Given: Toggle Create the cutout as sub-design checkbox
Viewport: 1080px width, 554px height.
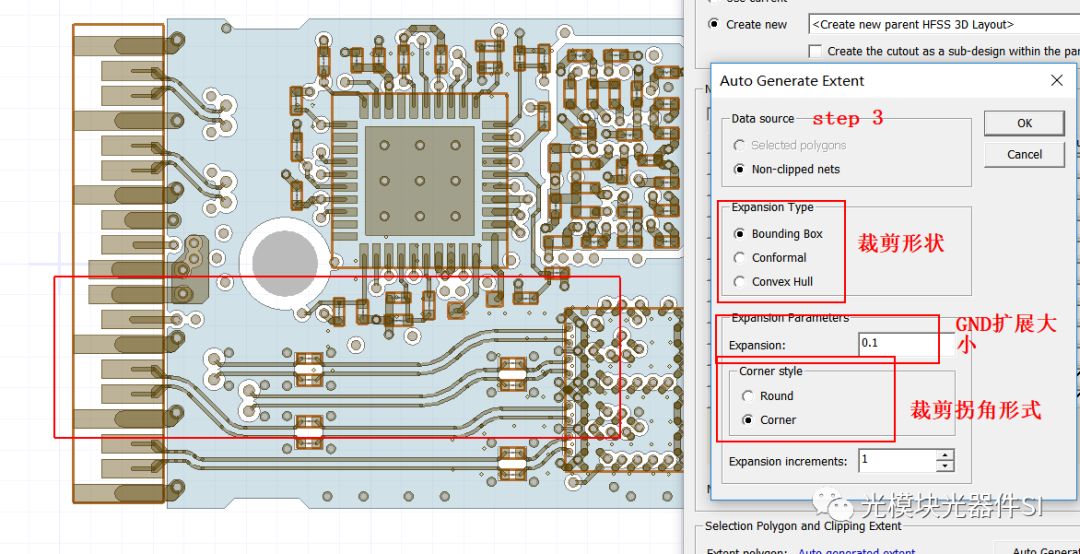Looking at the screenshot, I should pyautogui.click(x=816, y=51).
